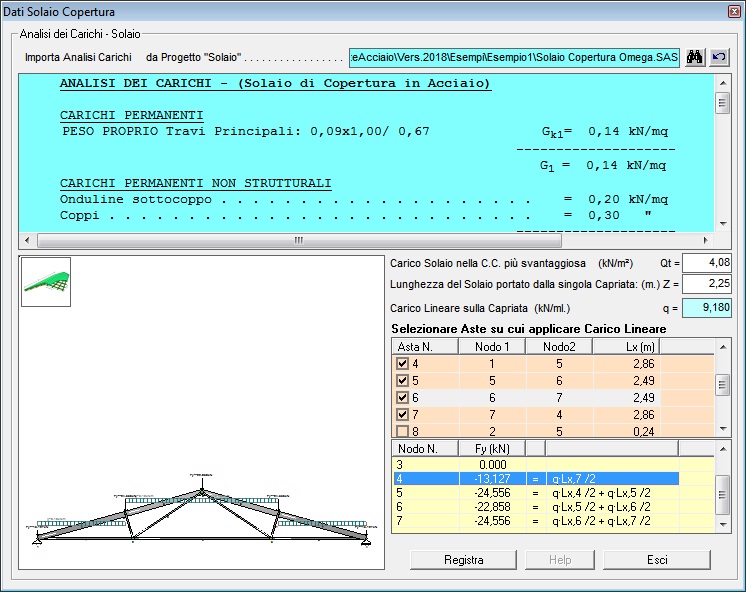Image resolution: width=746 pixels, height=592 pixels.
Task: Click the Lx (m) column header
Action: [x=626, y=347]
